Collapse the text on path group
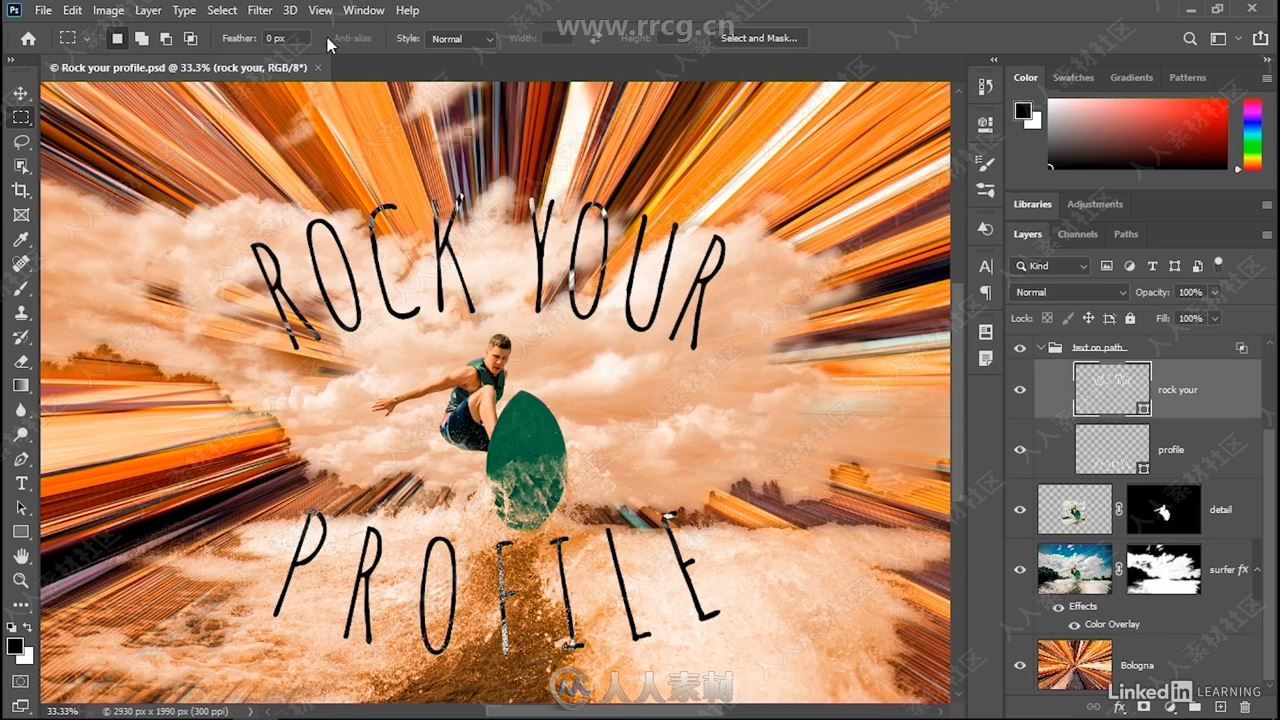The width and height of the screenshot is (1280, 720). point(1040,348)
